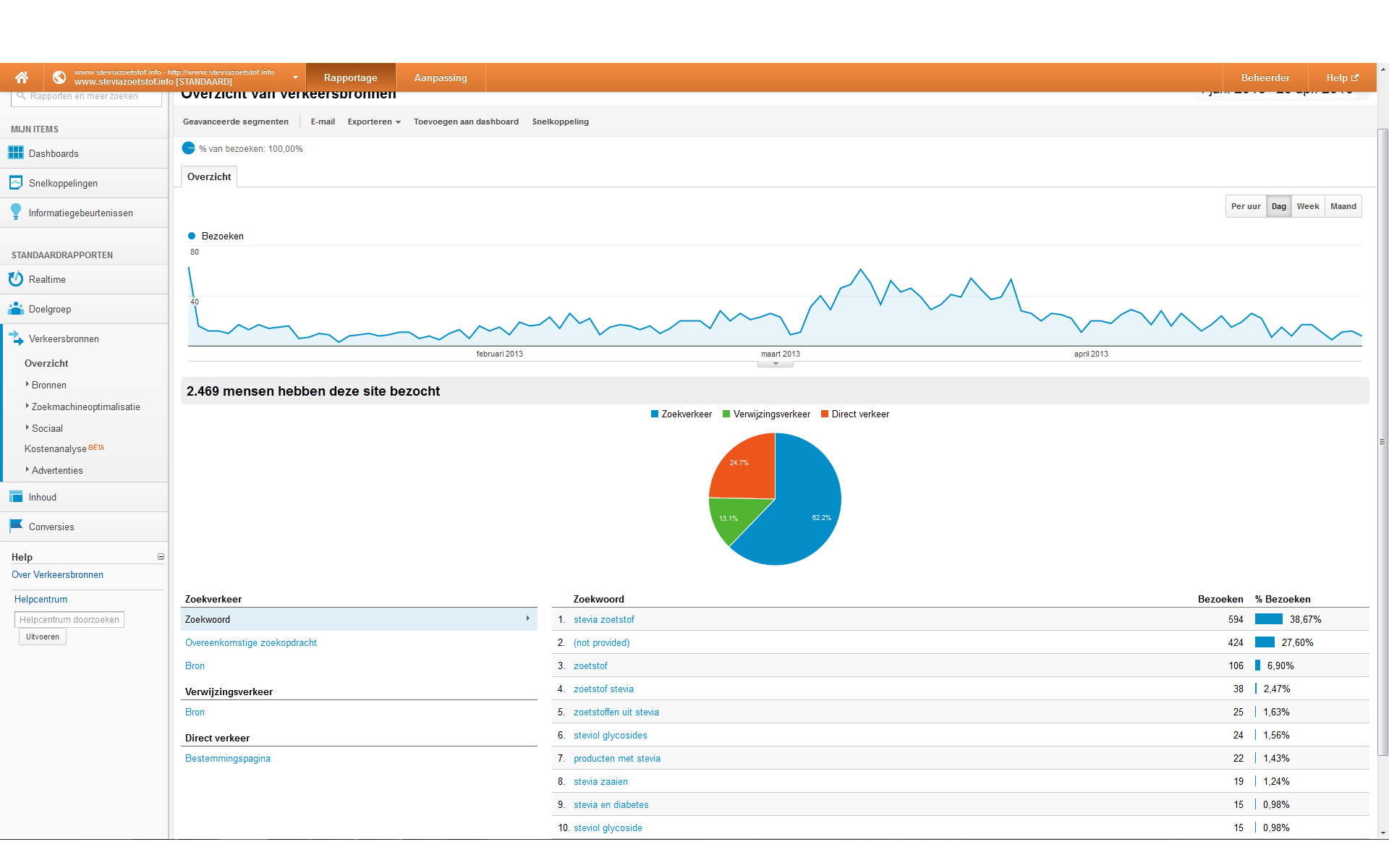
Task: Open keyword stevia zoetstof
Action: [x=604, y=619]
